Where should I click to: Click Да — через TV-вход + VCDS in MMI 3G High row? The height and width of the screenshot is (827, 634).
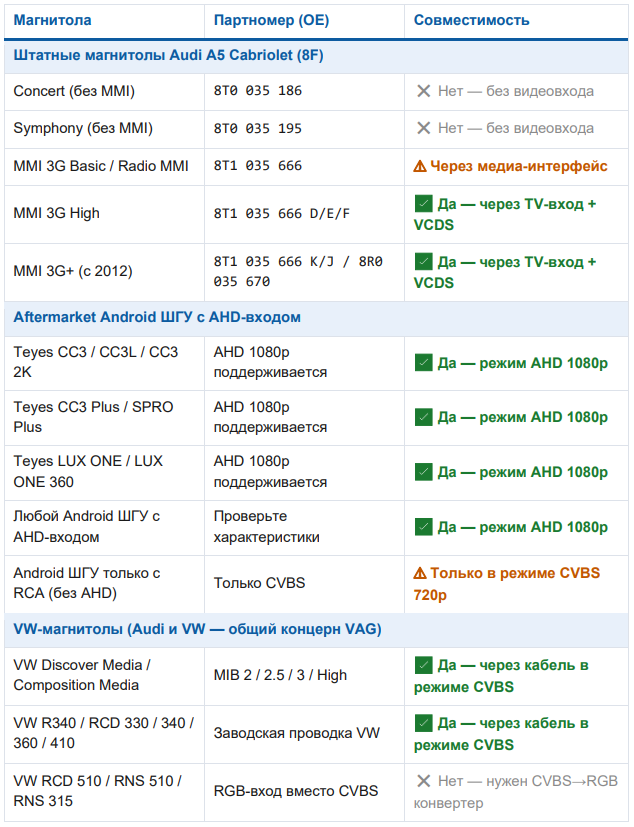coord(505,214)
